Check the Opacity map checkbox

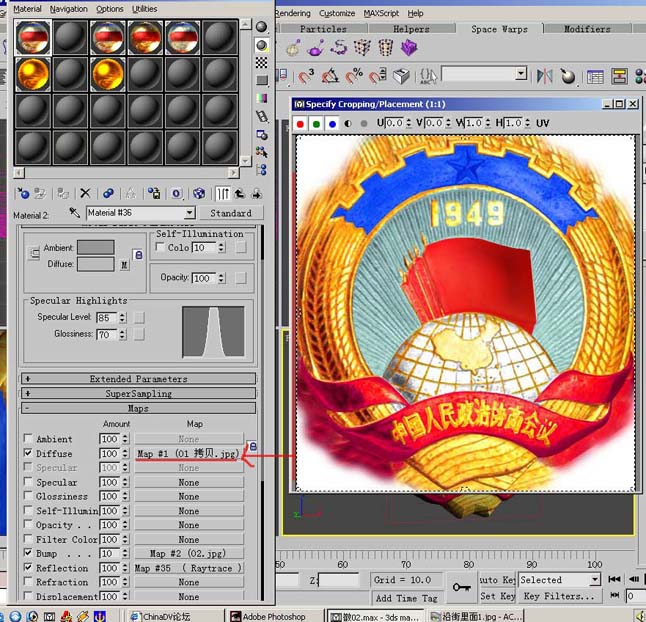coord(28,524)
